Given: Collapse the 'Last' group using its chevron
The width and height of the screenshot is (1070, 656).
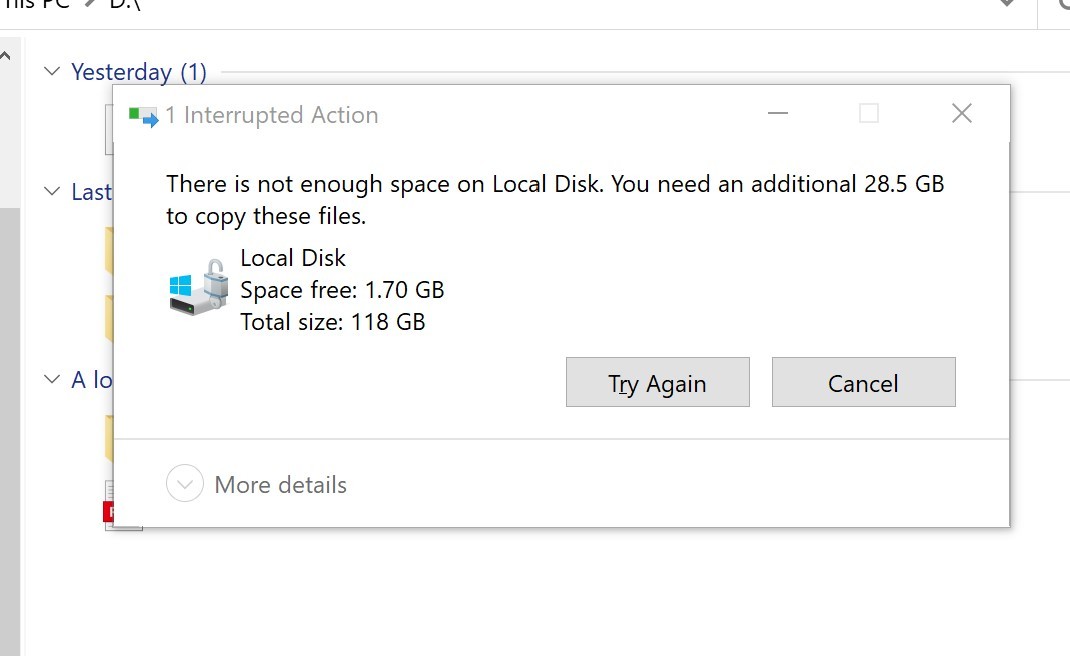Looking at the screenshot, I should click(x=52, y=191).
